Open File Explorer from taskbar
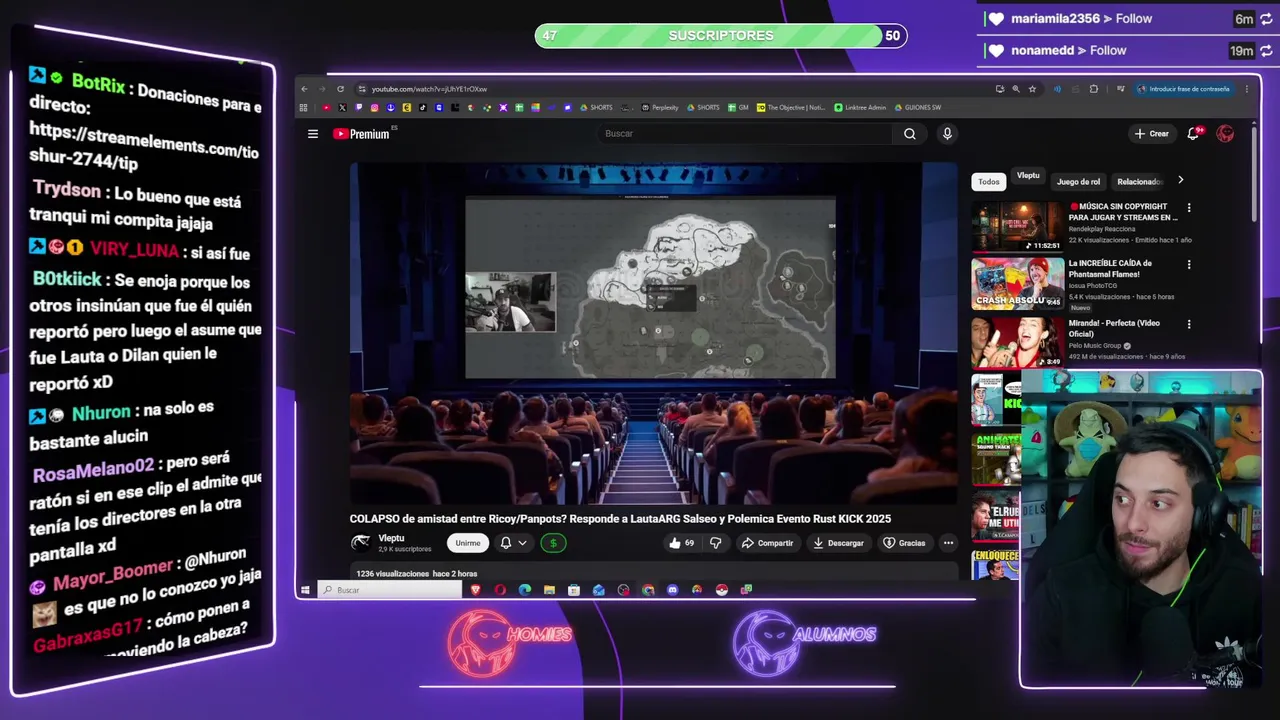 tap(549, 590)
